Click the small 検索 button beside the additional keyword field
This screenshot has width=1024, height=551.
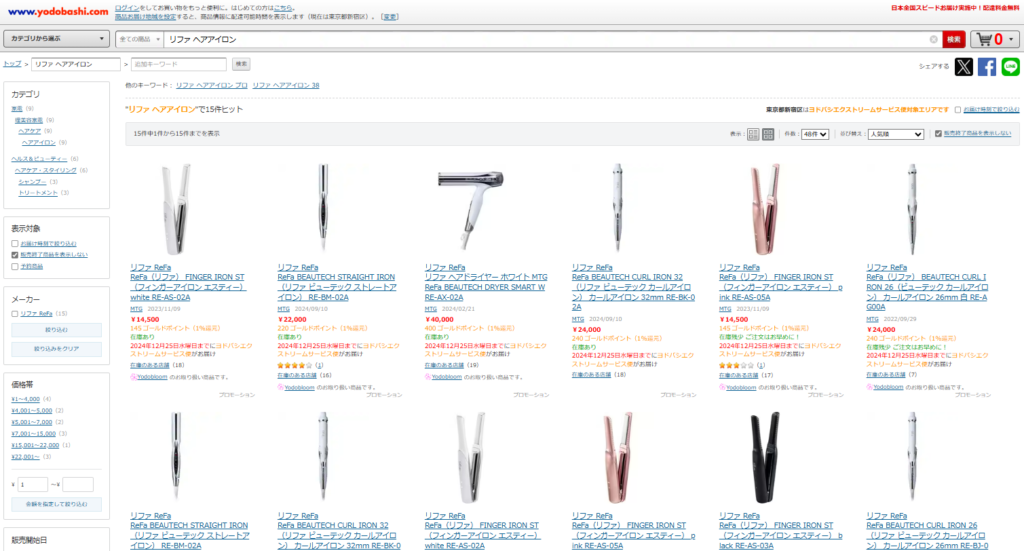tap(241, 64)
